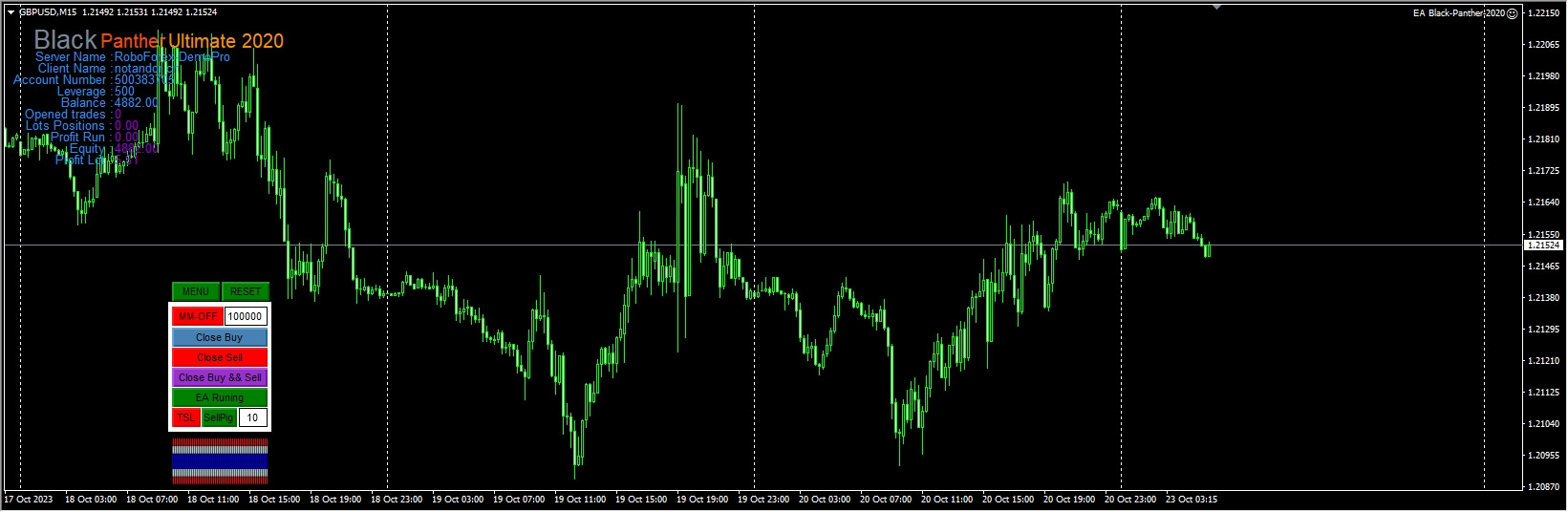The width and height of the screenshot is (1568, 512).
Task: Open the chart dropdown arrow beside GBPUSD,M15
Action: (x=11, y=12)
